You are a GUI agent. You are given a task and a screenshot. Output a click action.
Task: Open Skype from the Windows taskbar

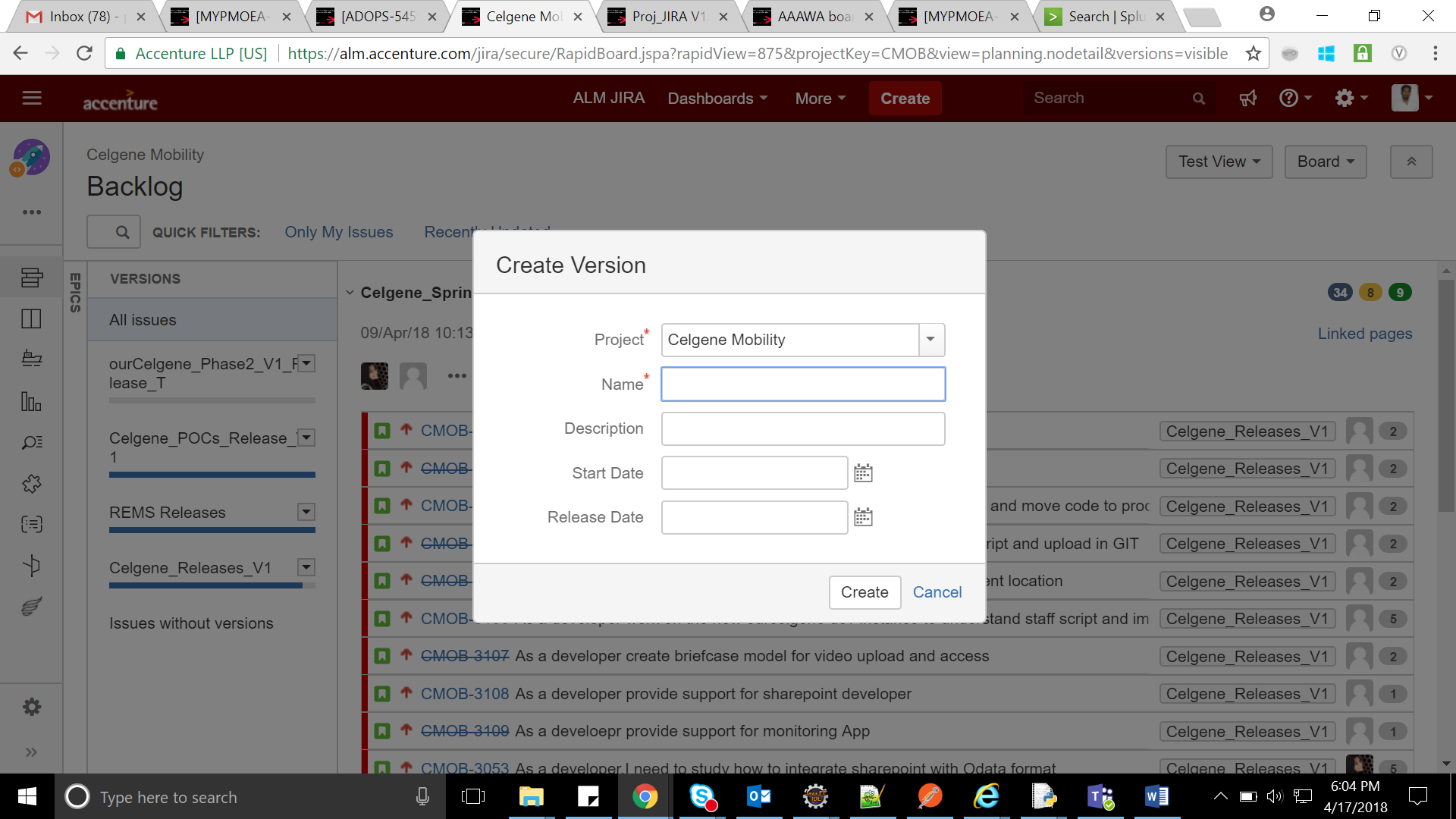[703, 797]
